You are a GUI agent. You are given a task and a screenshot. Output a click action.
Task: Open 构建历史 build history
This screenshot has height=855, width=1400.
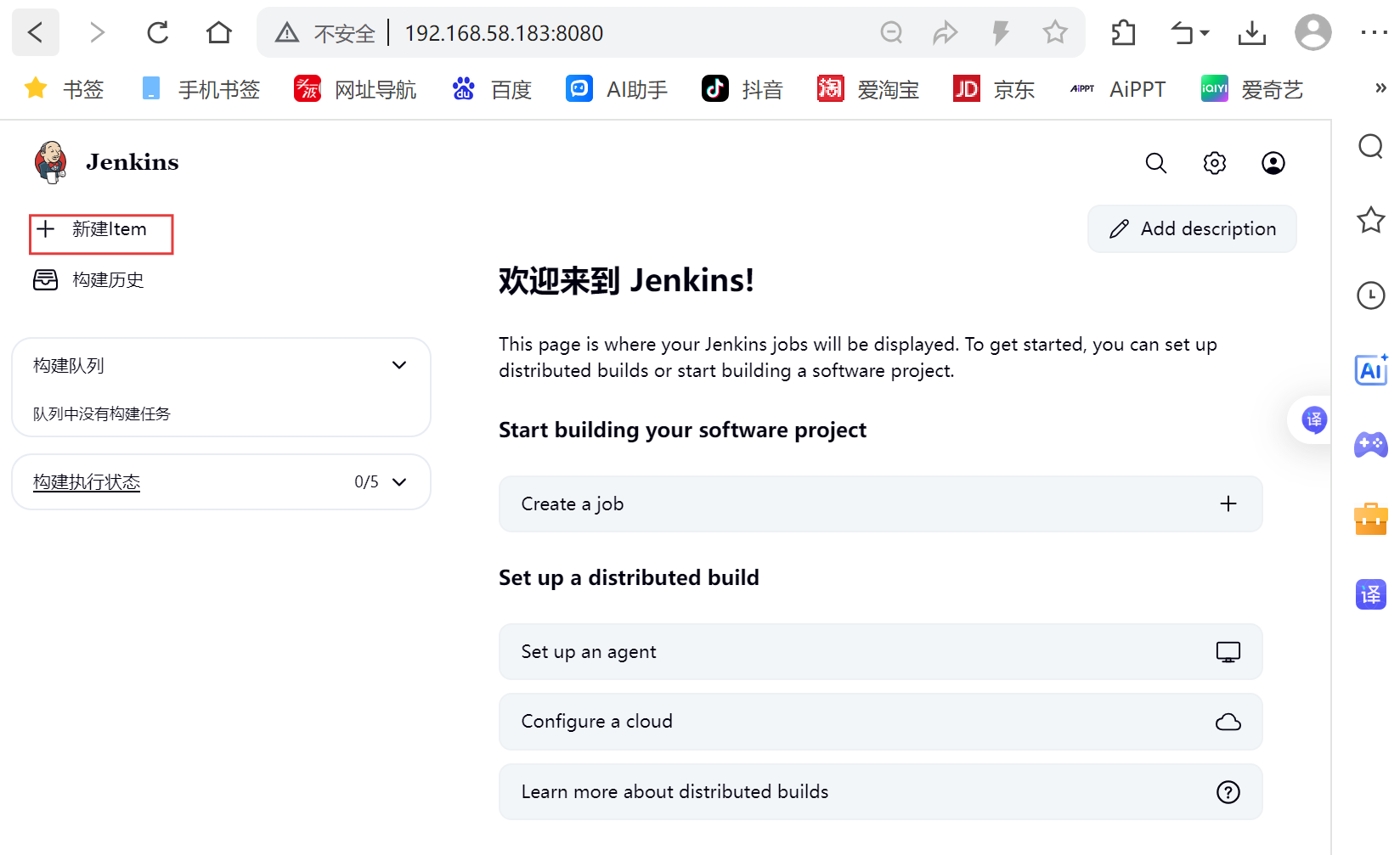[89, 279]
